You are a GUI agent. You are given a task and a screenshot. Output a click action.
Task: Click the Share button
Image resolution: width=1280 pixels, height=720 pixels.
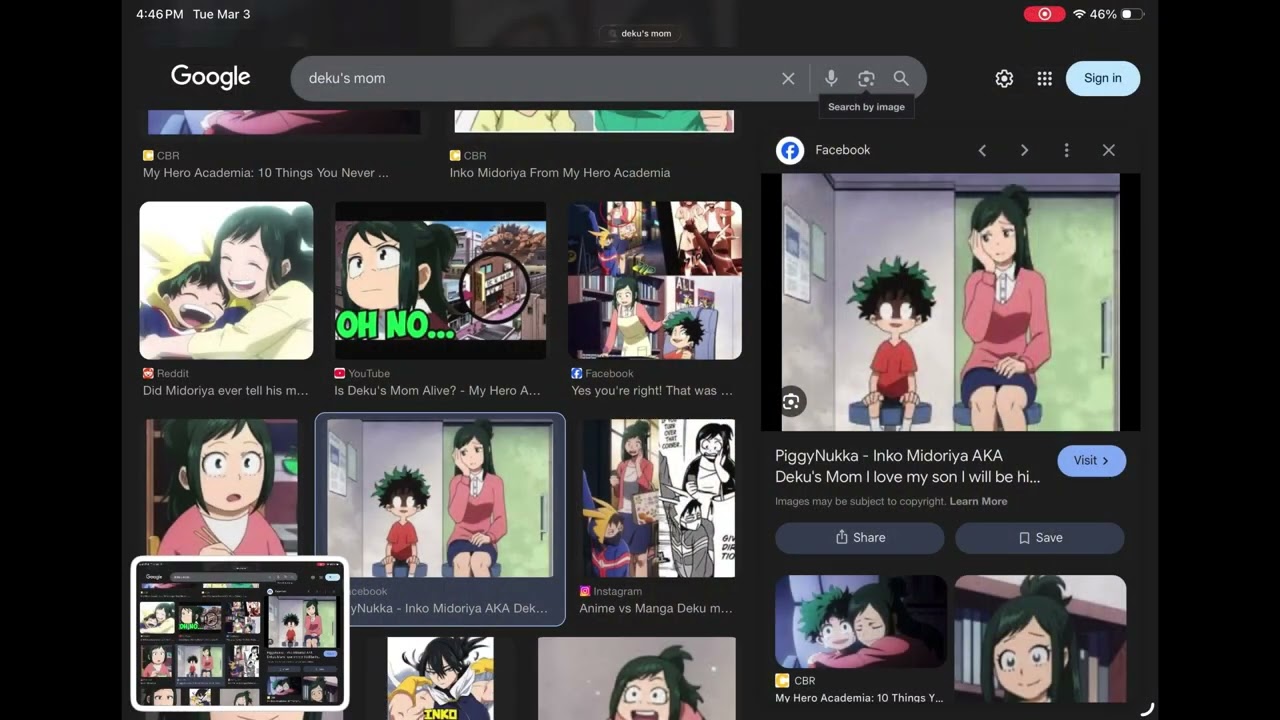coord(859,537)
